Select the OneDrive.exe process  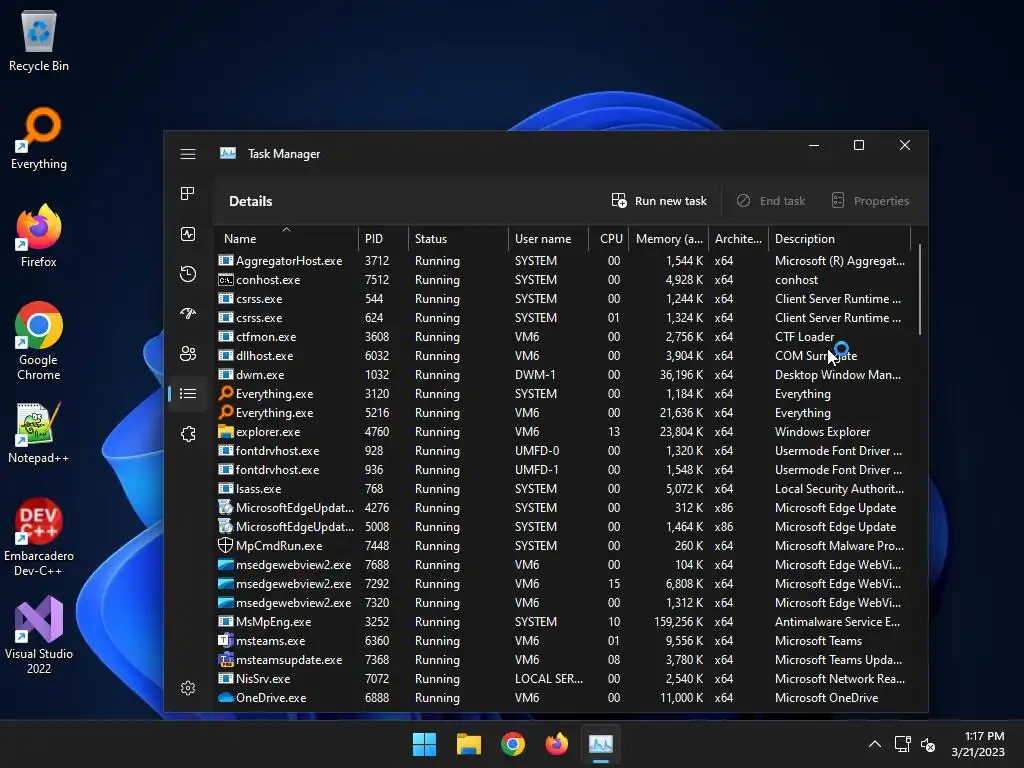click(x=564, y=697)
